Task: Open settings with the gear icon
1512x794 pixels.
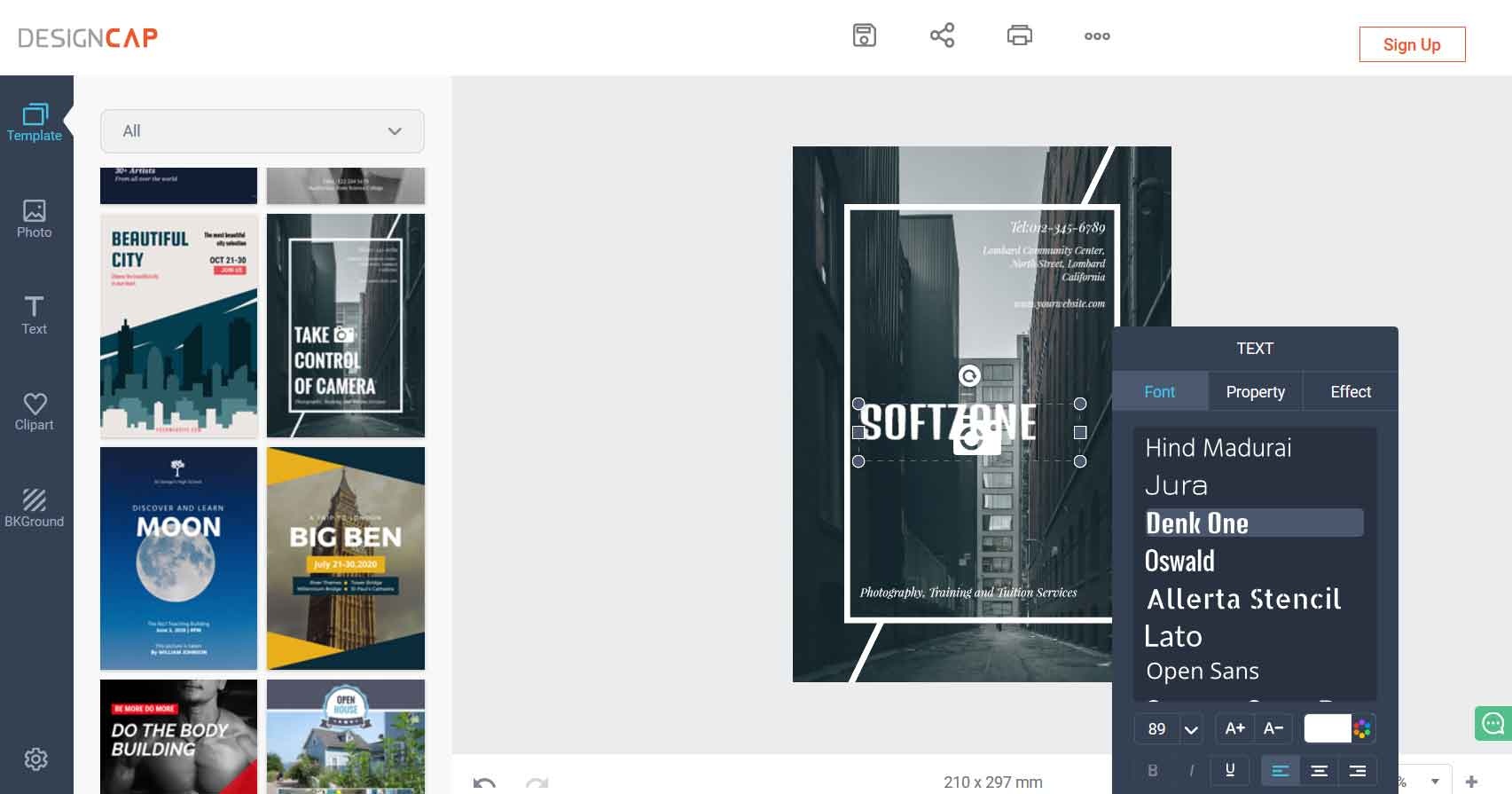Action: pos(35,759)
